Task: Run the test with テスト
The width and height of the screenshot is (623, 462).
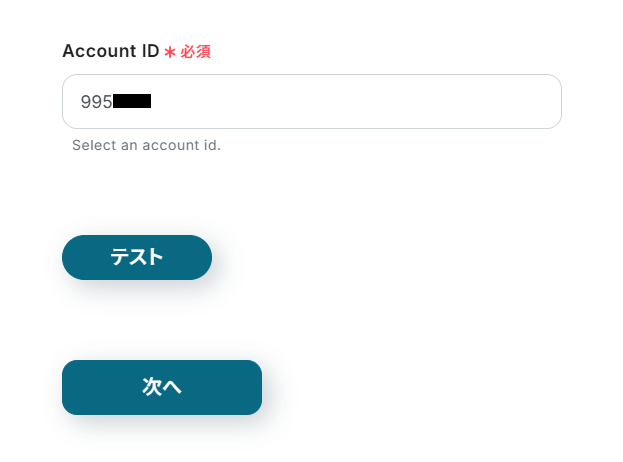Action: (x=137, y=257)
